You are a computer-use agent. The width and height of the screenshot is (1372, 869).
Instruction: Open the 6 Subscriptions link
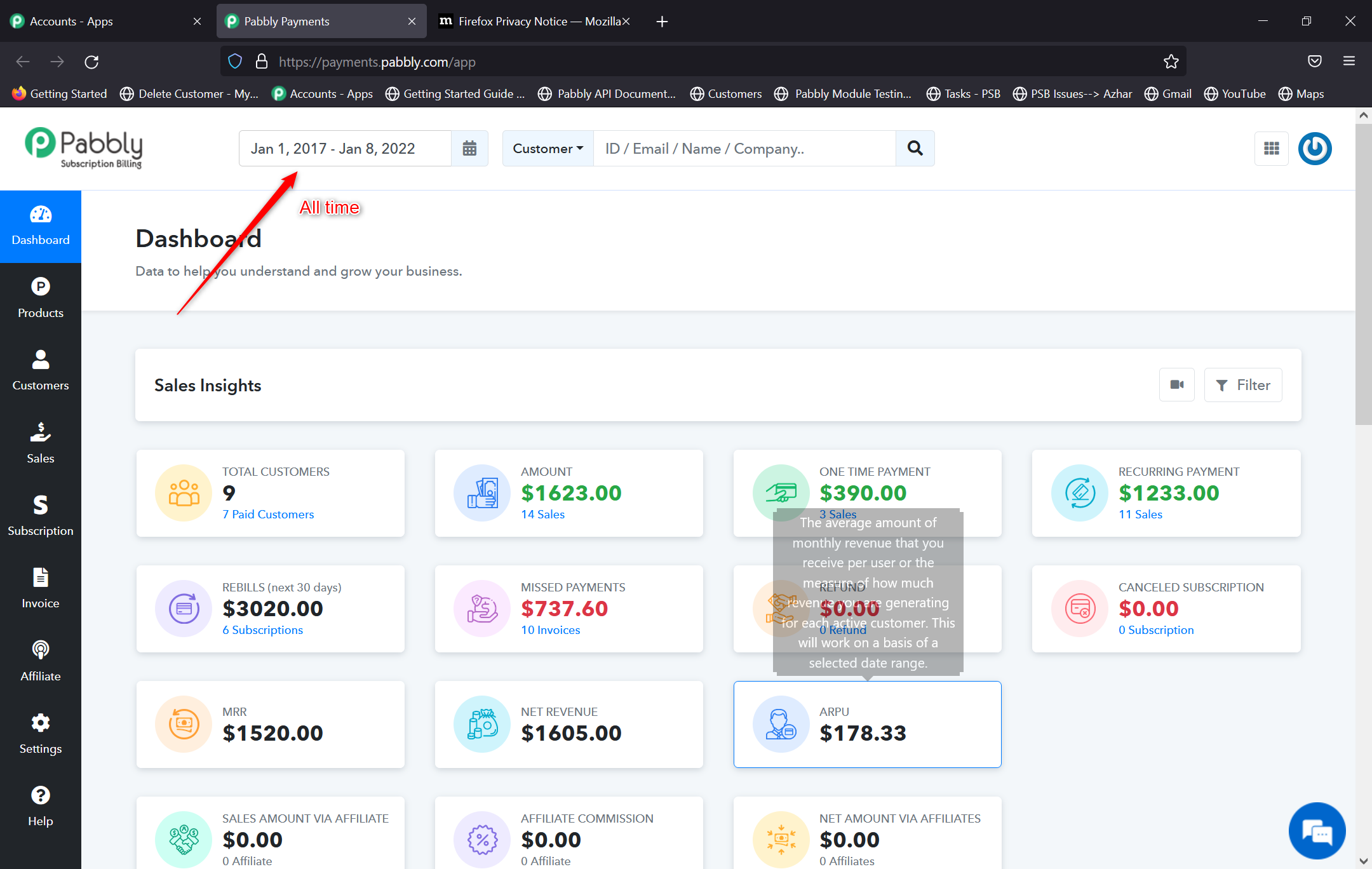[x=262, y=630]
